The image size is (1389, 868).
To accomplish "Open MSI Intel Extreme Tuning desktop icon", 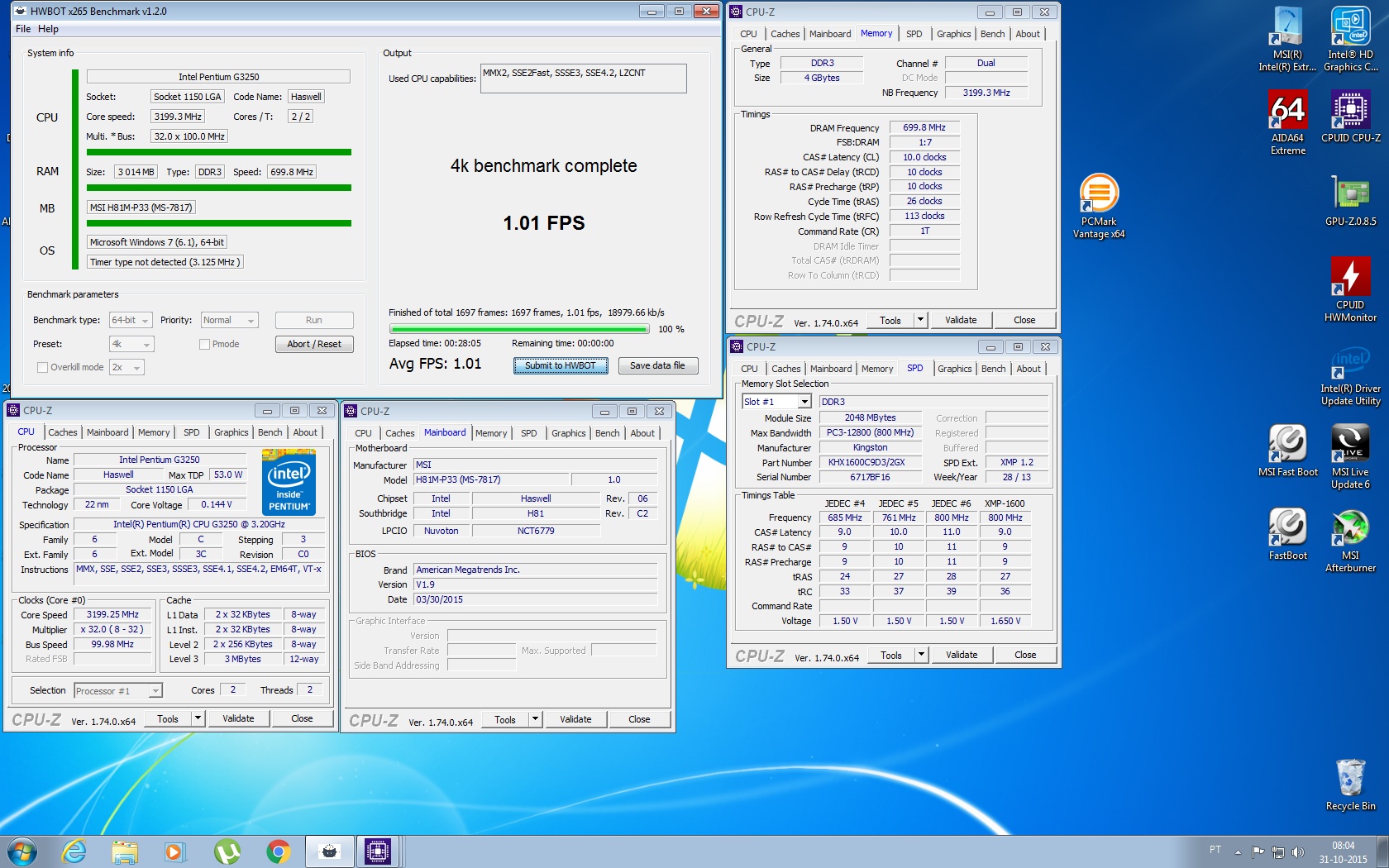I will [1288, 39].
